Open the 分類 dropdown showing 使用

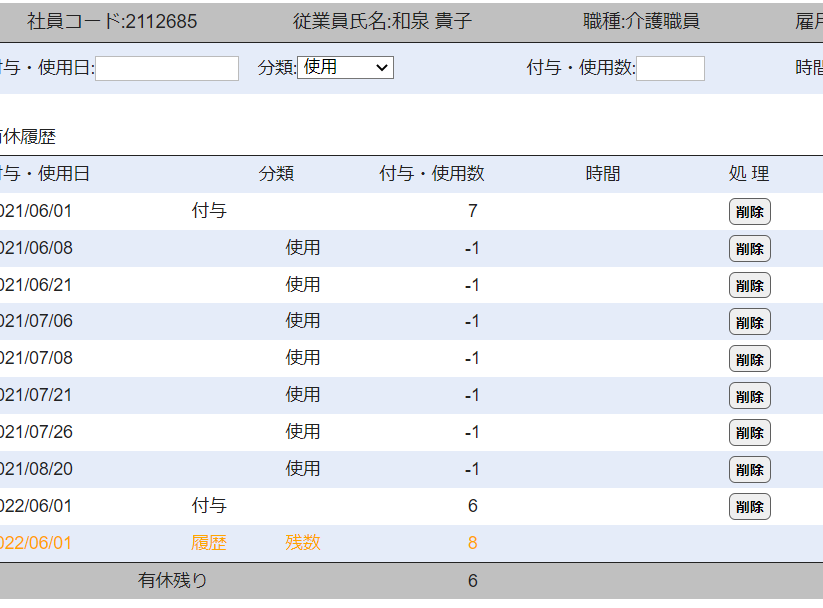(345, 67)
